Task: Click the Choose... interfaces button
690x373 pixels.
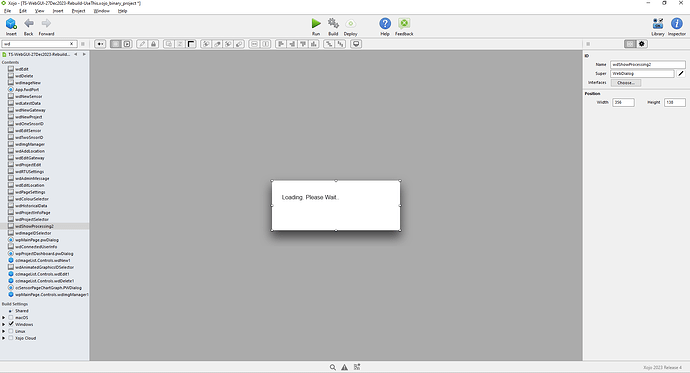Action: [626, 83]
